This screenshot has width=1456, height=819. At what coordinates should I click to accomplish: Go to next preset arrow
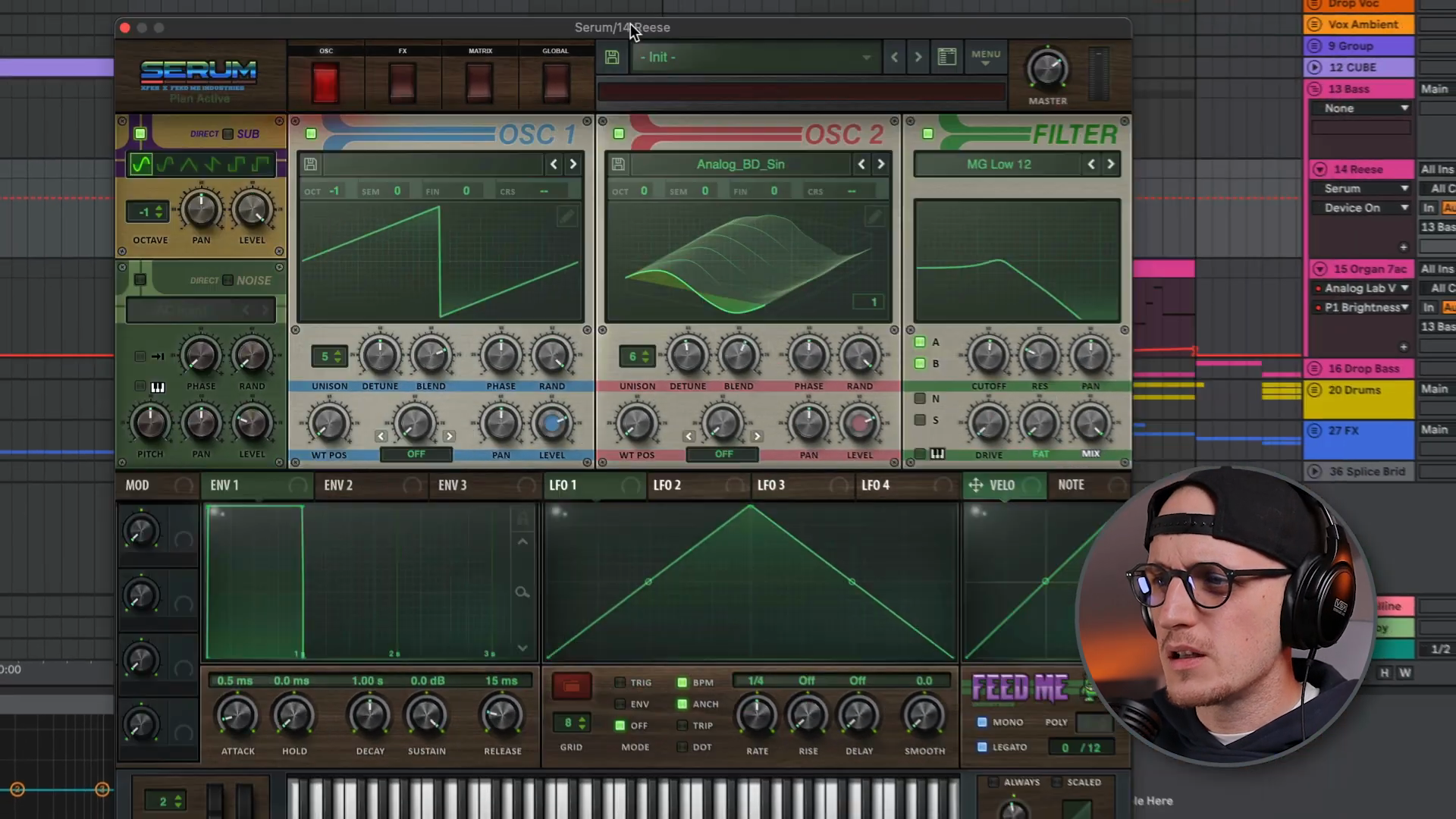tap(918, 57)
